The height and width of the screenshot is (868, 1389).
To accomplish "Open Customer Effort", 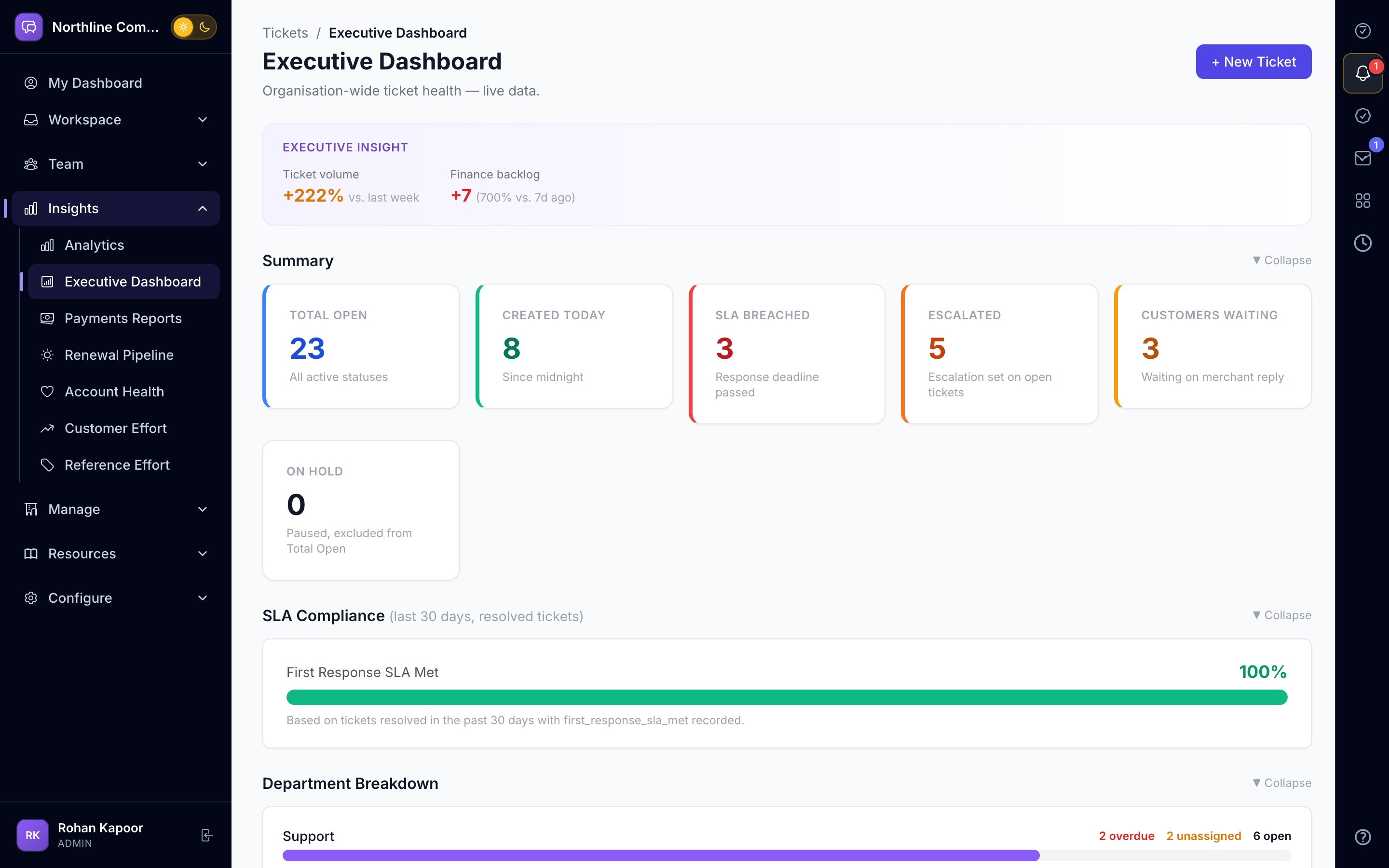I will [123, 428].
